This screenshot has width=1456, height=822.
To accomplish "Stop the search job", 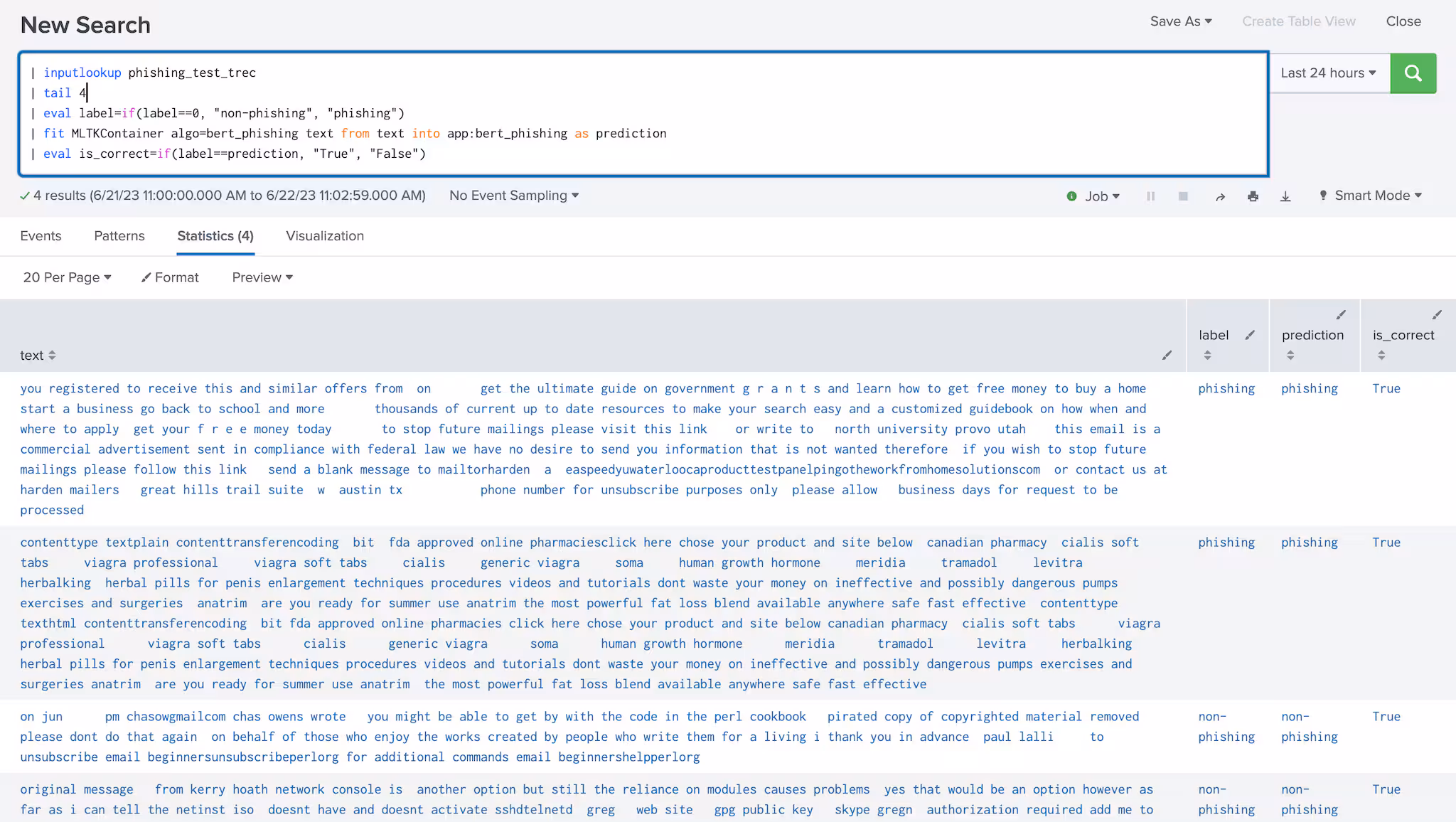I will [1182, 196].
